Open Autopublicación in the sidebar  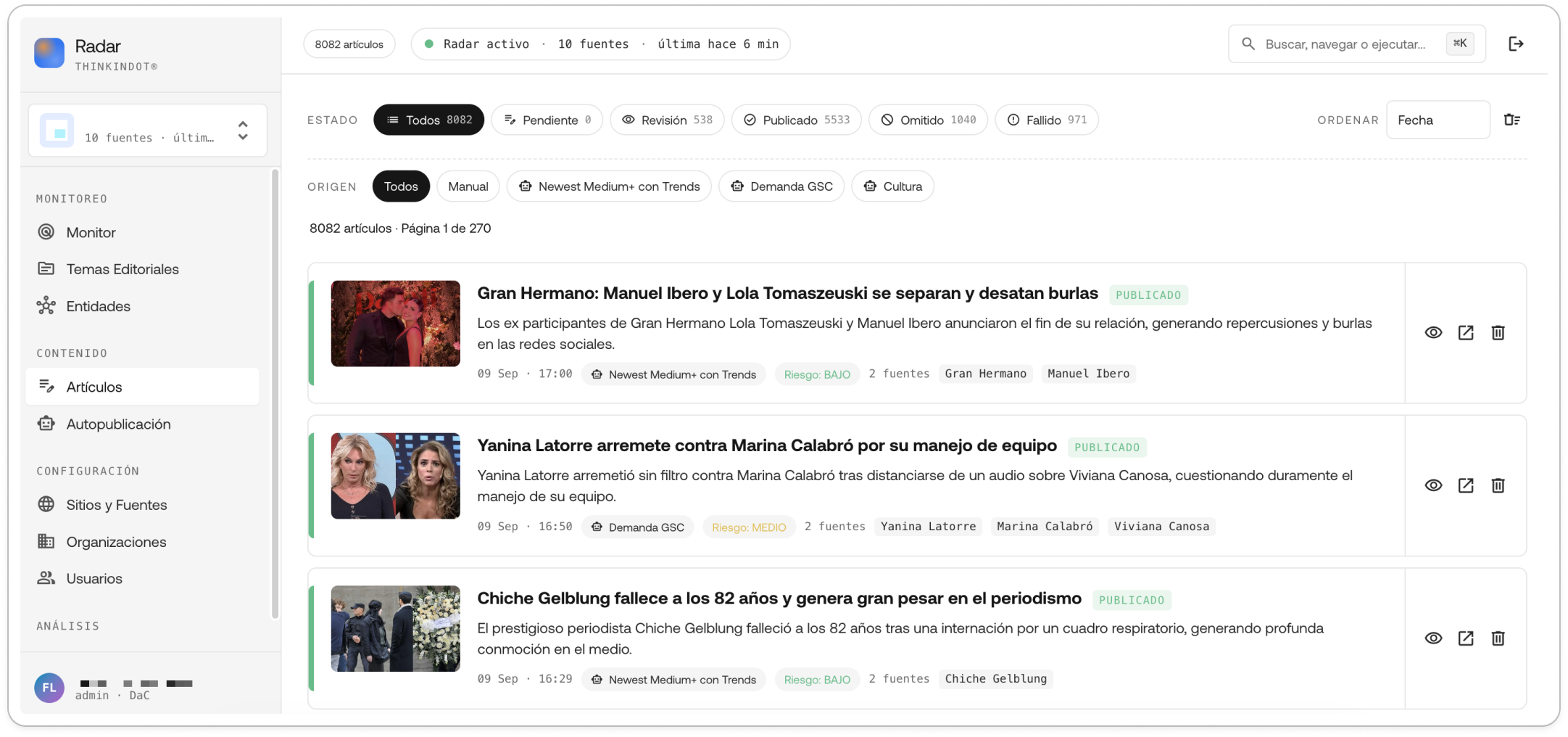tap(142, 424)
